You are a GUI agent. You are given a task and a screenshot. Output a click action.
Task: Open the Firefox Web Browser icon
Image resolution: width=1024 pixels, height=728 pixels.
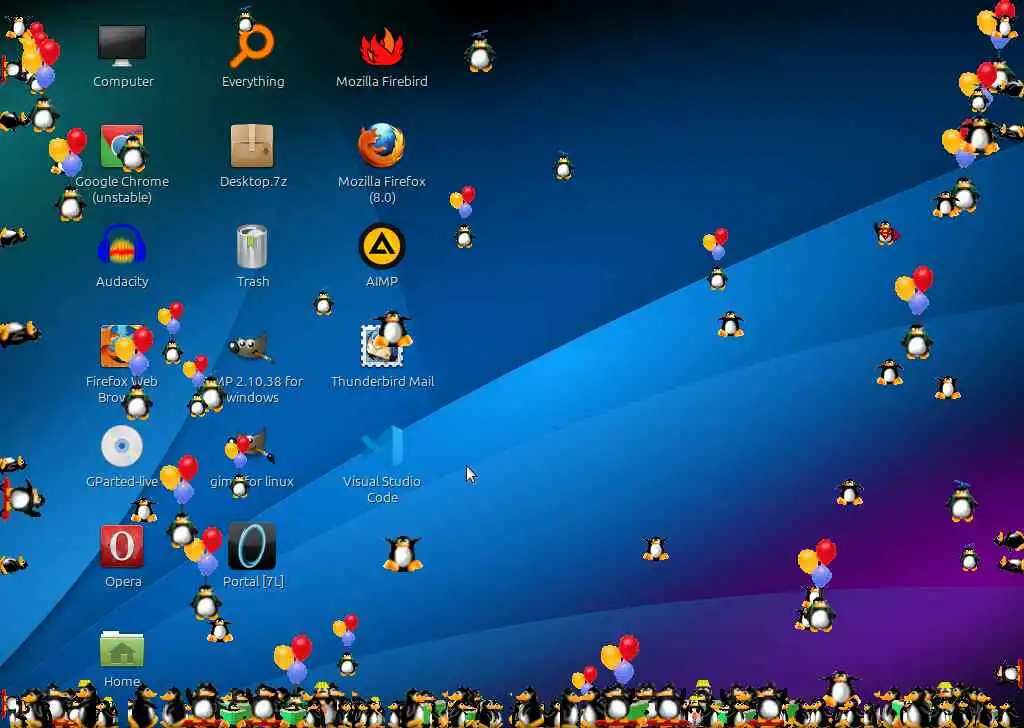(122, 347)
